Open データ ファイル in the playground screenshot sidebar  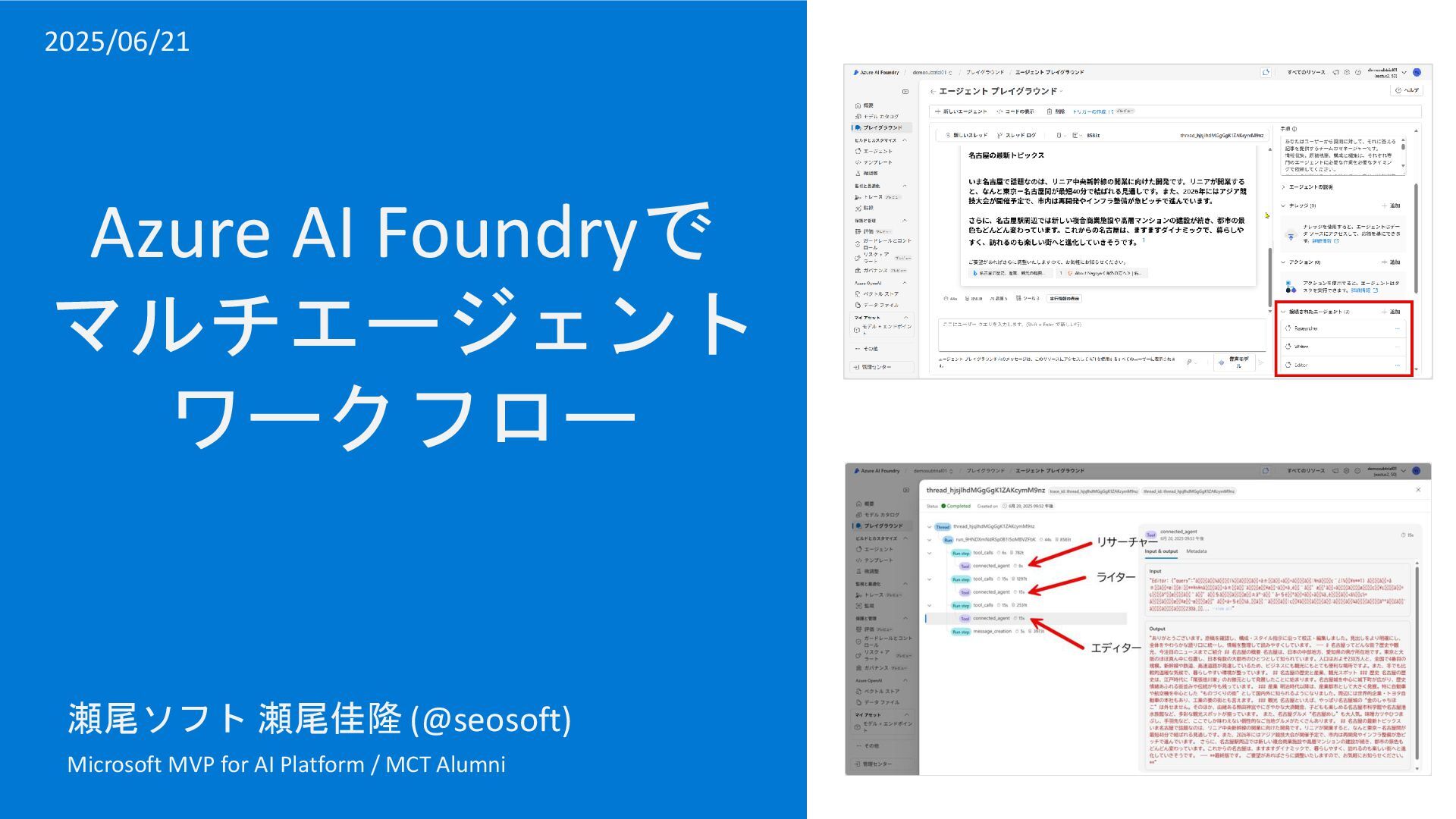[x=877, y=305]
